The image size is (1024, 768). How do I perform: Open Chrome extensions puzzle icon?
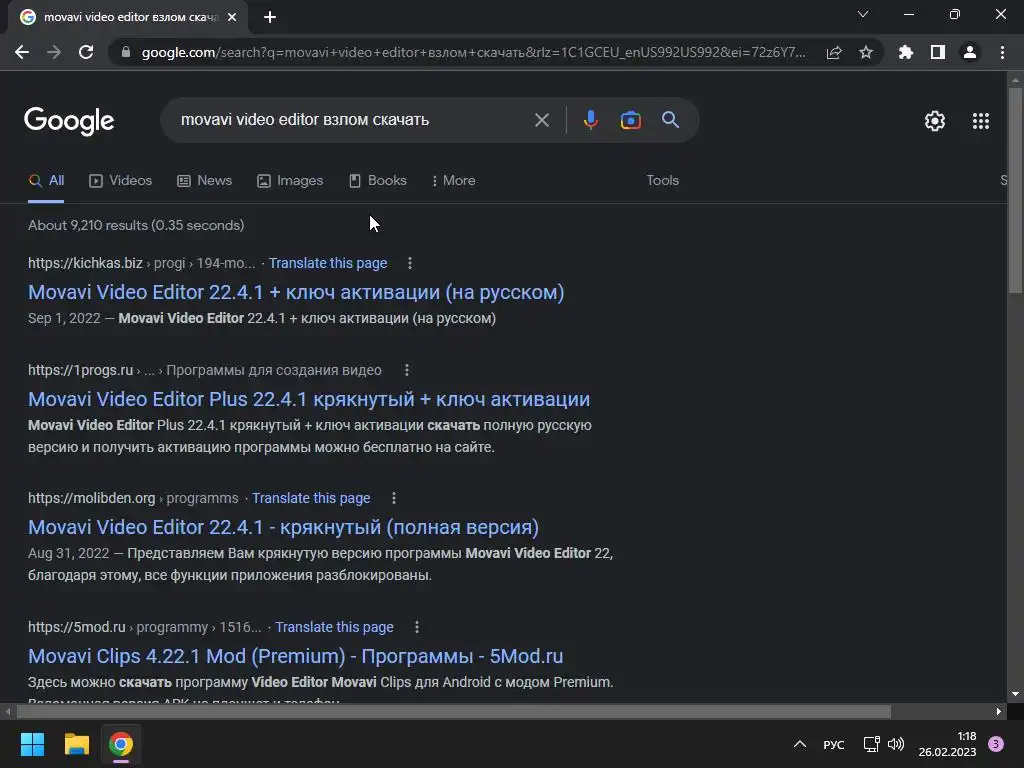(x=906, y=52)
